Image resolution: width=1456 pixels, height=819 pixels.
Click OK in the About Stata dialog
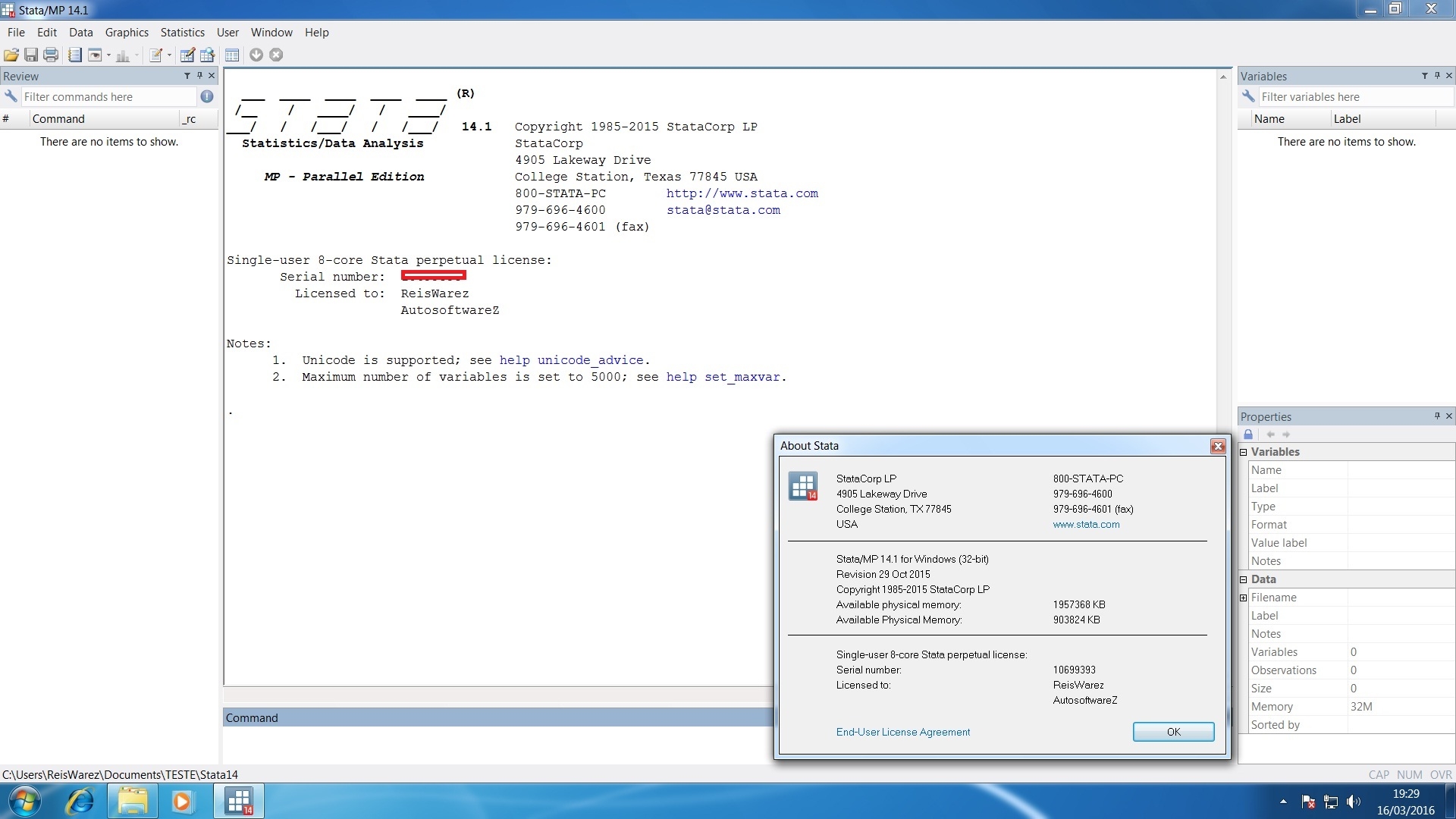(1174, 732)
